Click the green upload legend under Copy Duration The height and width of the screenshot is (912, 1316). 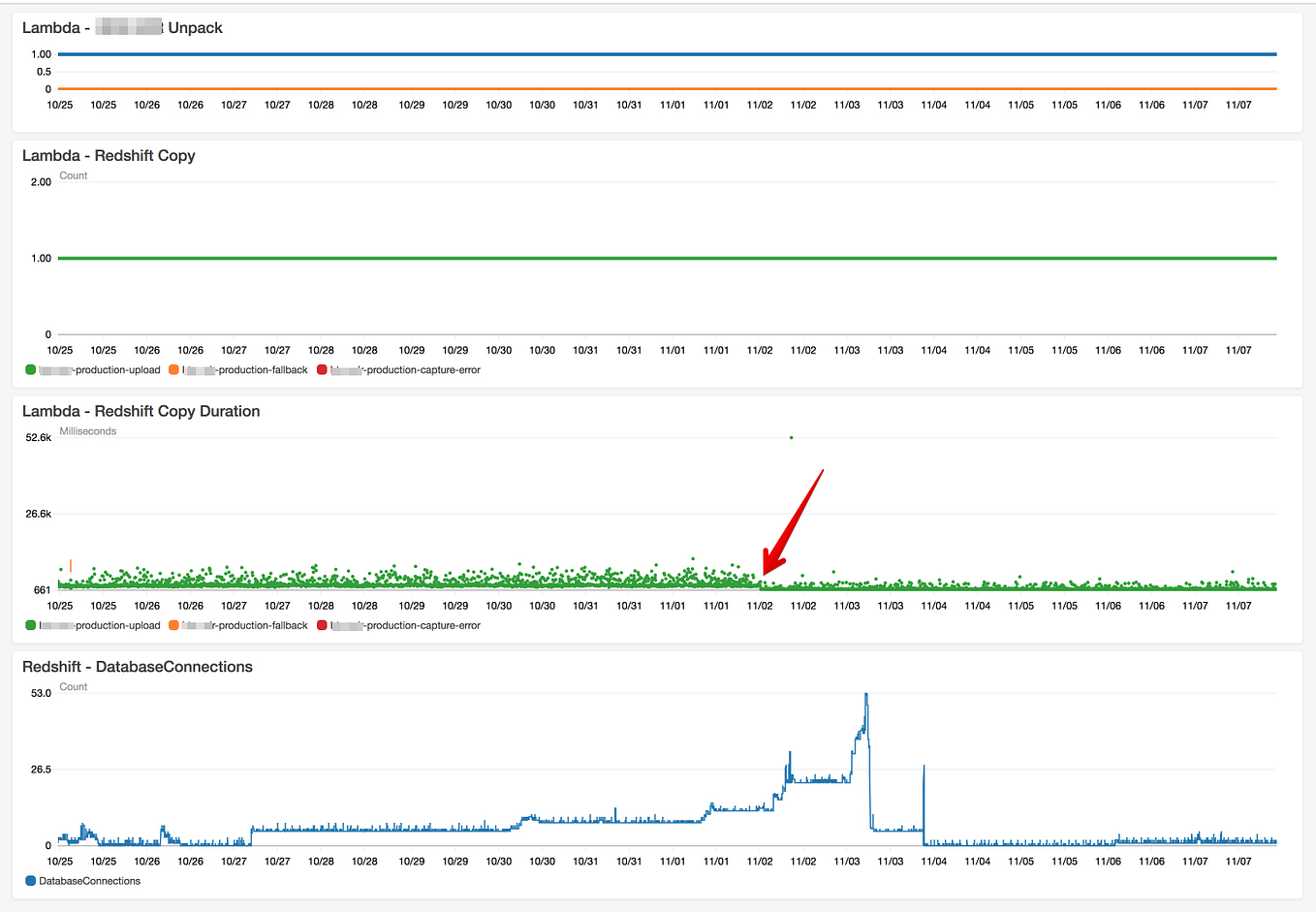[x=30, y=625]
